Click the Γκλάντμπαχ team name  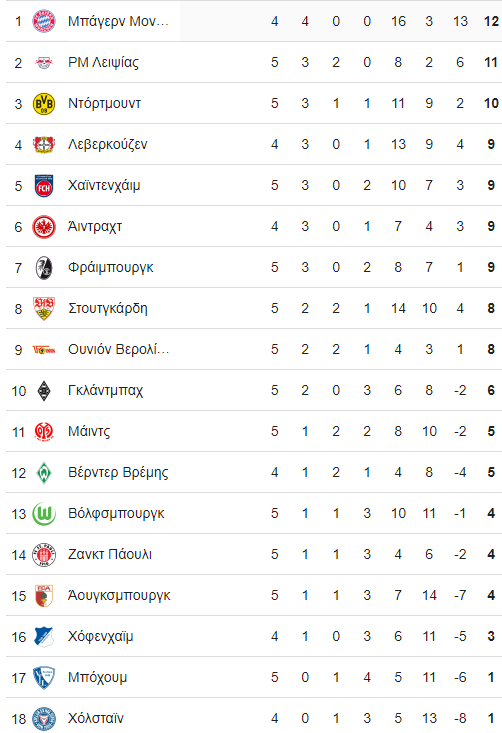[x=105, y=391]
